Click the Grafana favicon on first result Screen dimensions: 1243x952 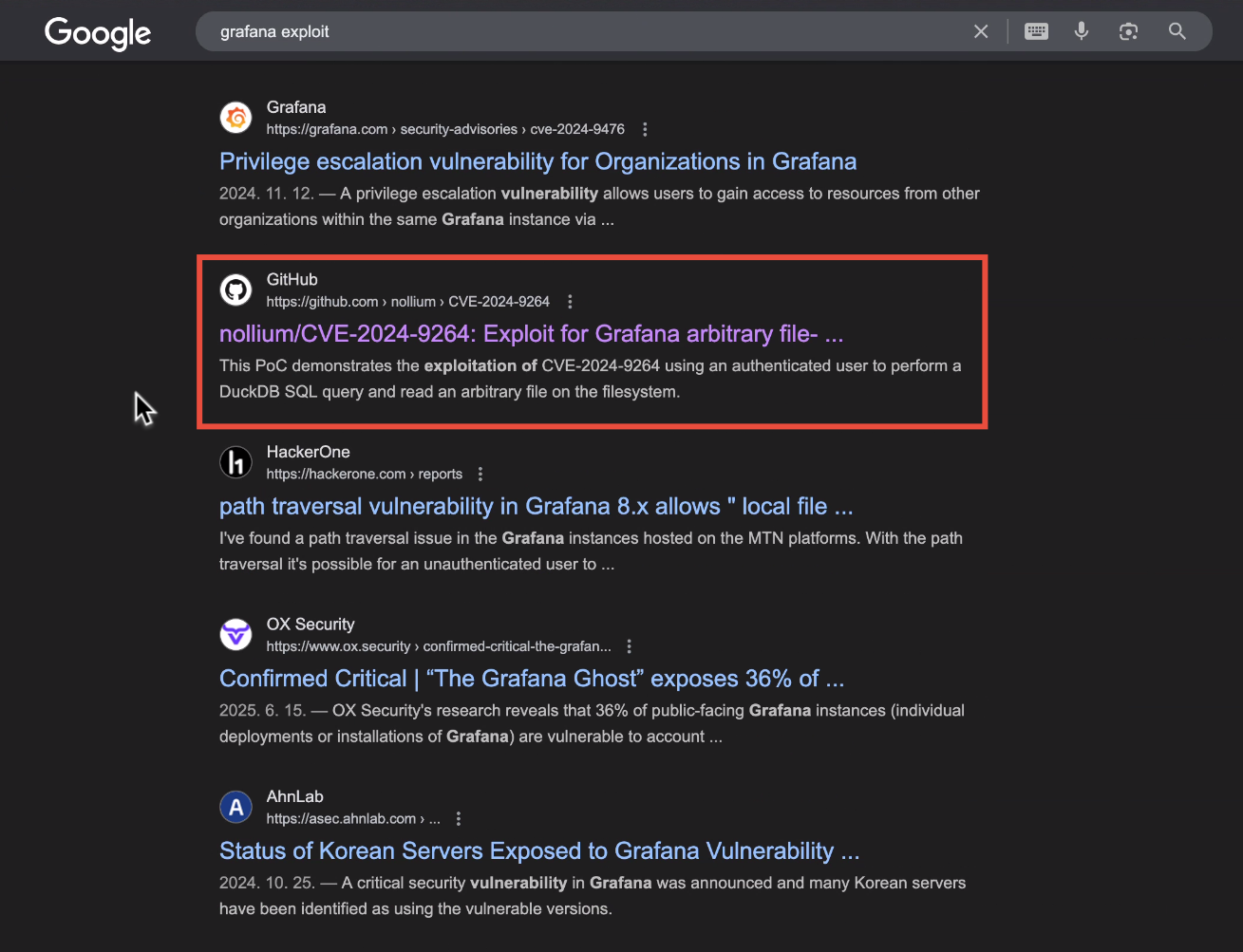(x=236, y=118)
